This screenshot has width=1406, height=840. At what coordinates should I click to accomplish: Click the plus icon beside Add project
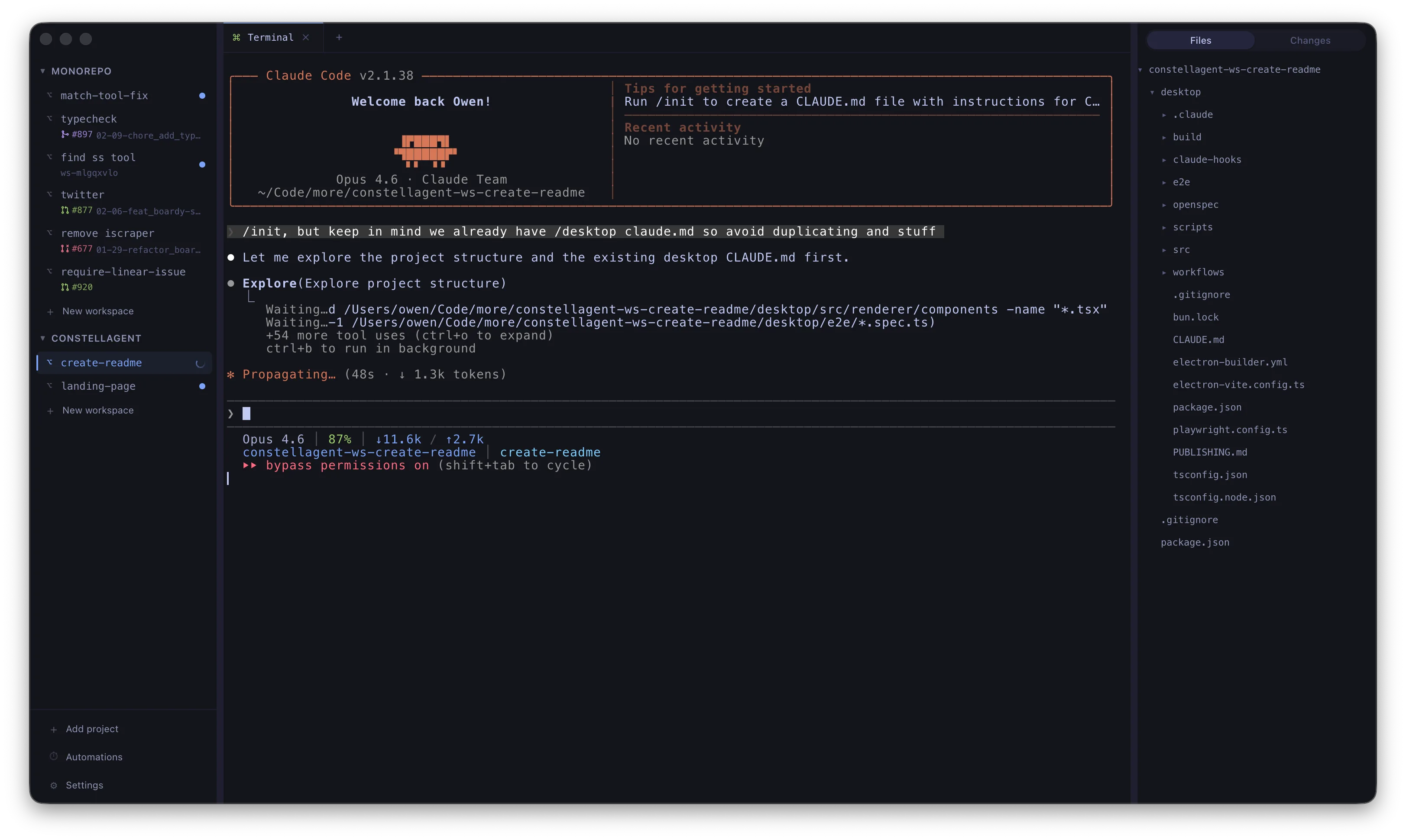tap(54, 730)
